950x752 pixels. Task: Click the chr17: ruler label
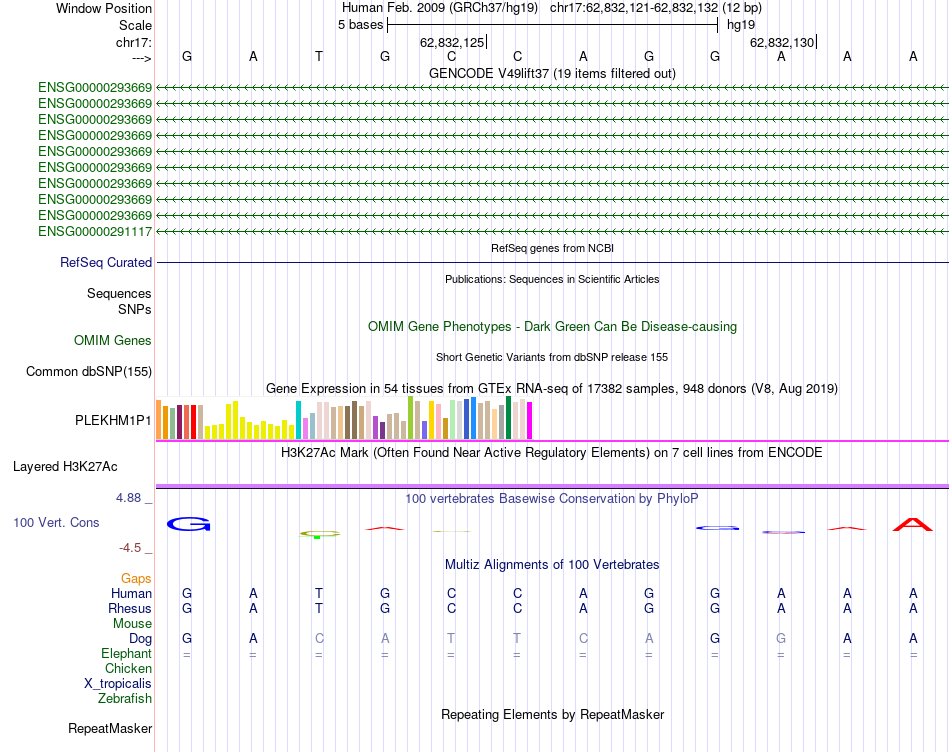click(133, 42)
